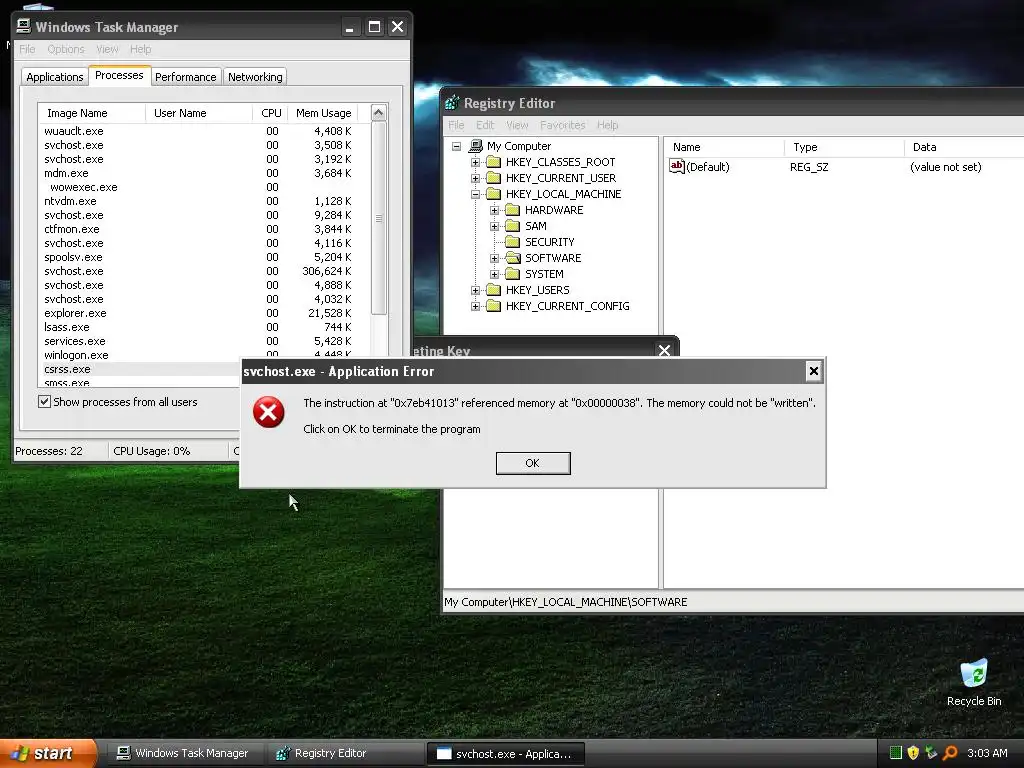Switch to the Networking tab
1024x768 pixels.
pos(255,77)
